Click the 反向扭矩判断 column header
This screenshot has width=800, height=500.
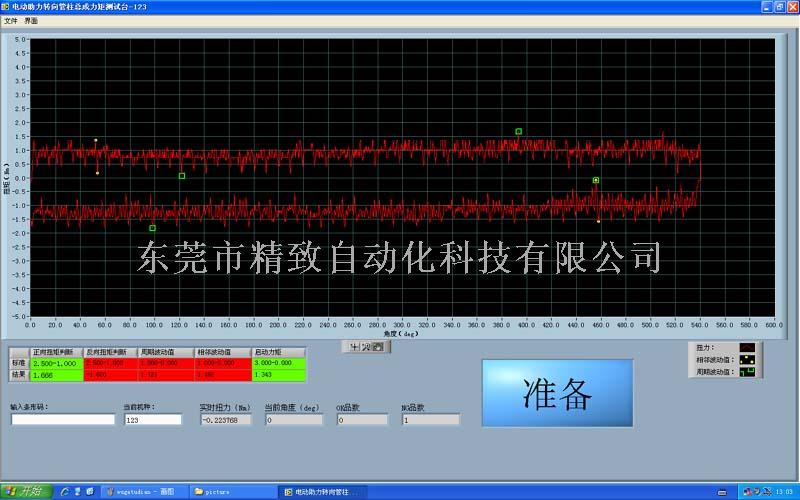pos(110,352)
